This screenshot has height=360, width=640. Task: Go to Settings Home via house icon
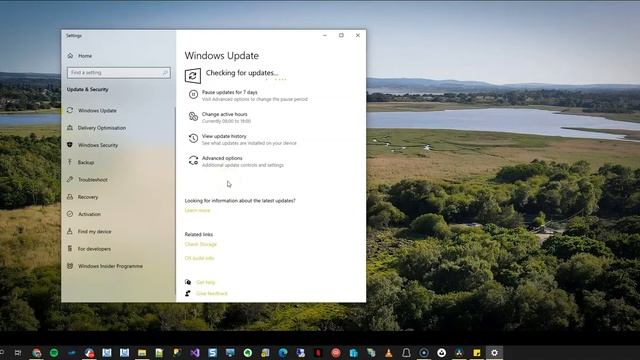coord(70,56)
